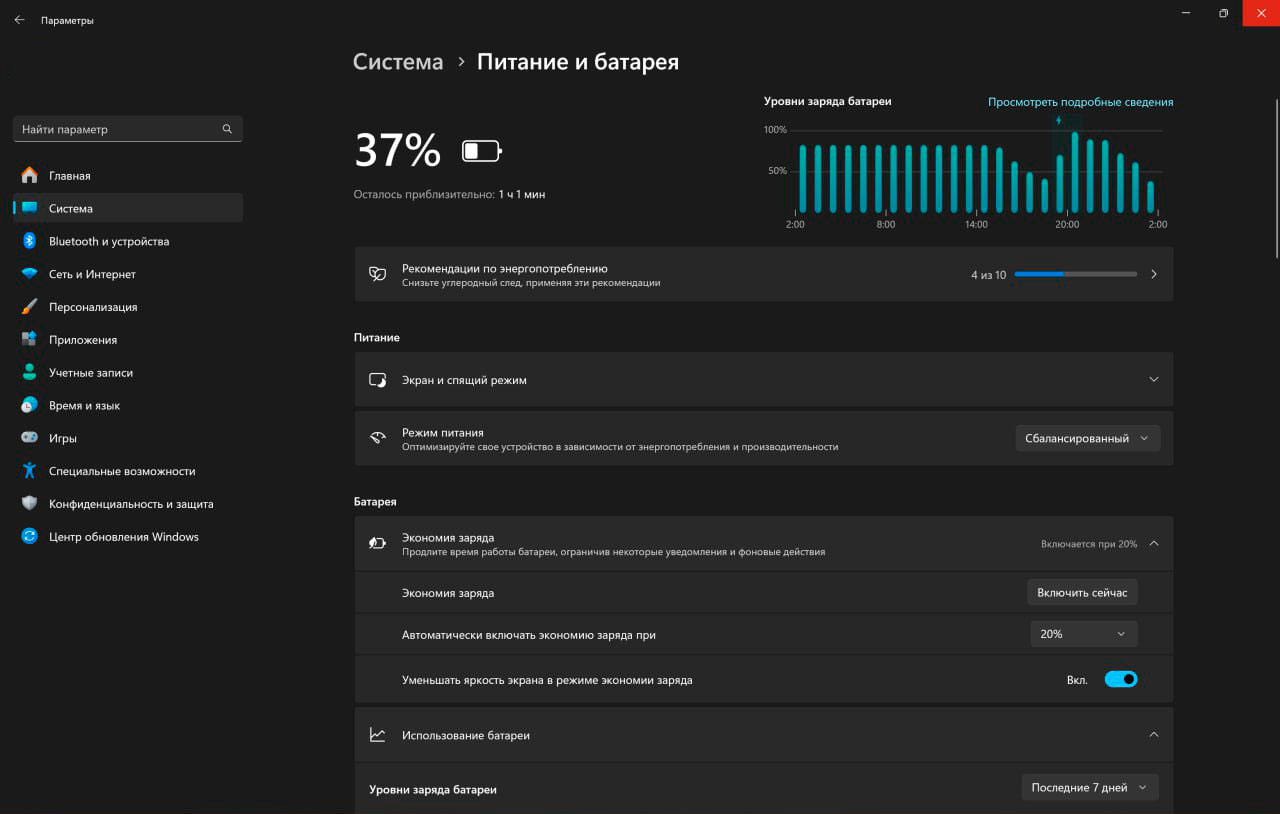Screen dimensions: 1280x814
Task: Click the 37% battery percentage text
Action: pos(397,151)
